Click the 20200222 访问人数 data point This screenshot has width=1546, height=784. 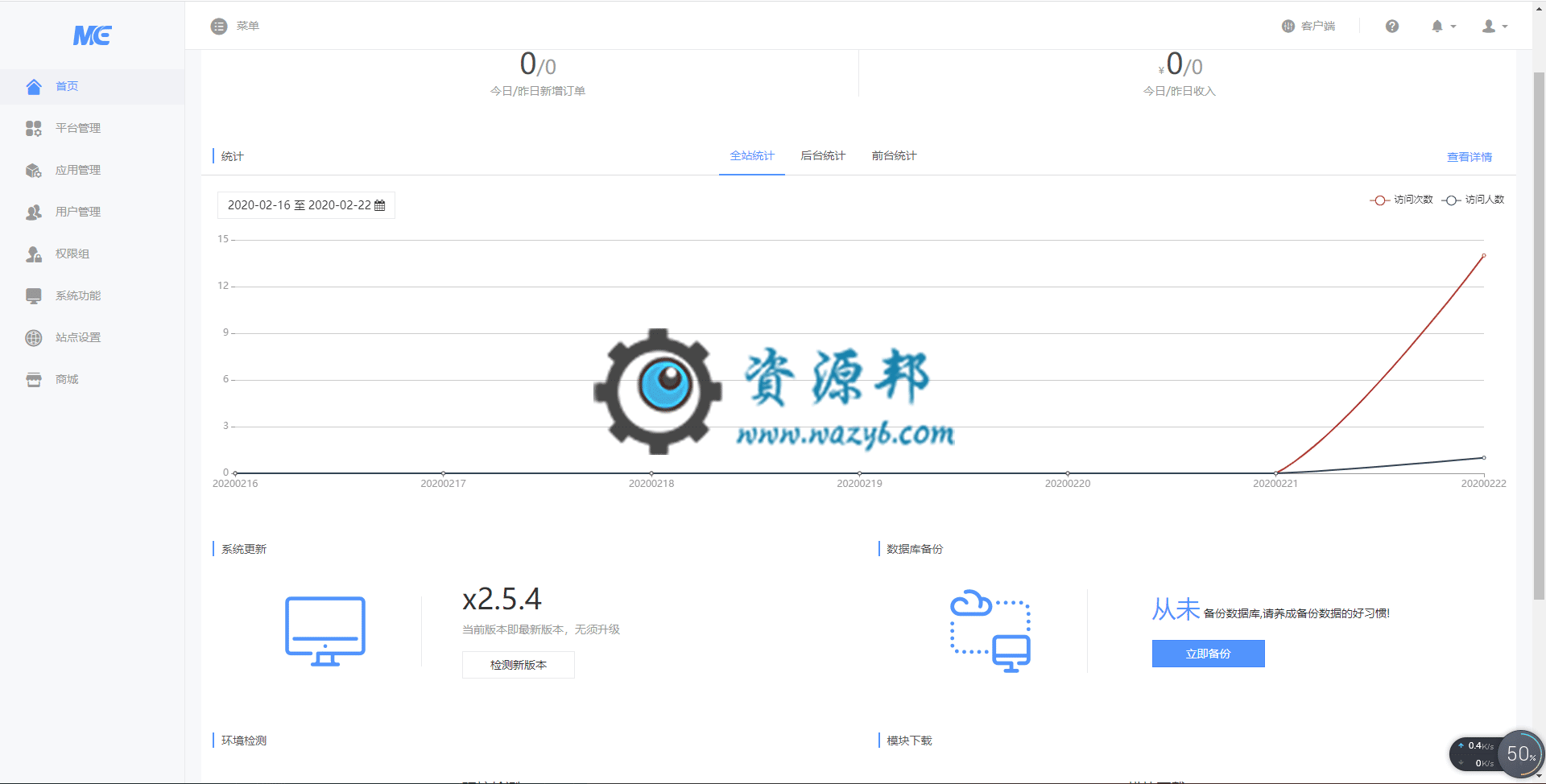[x=1484, y=458]
